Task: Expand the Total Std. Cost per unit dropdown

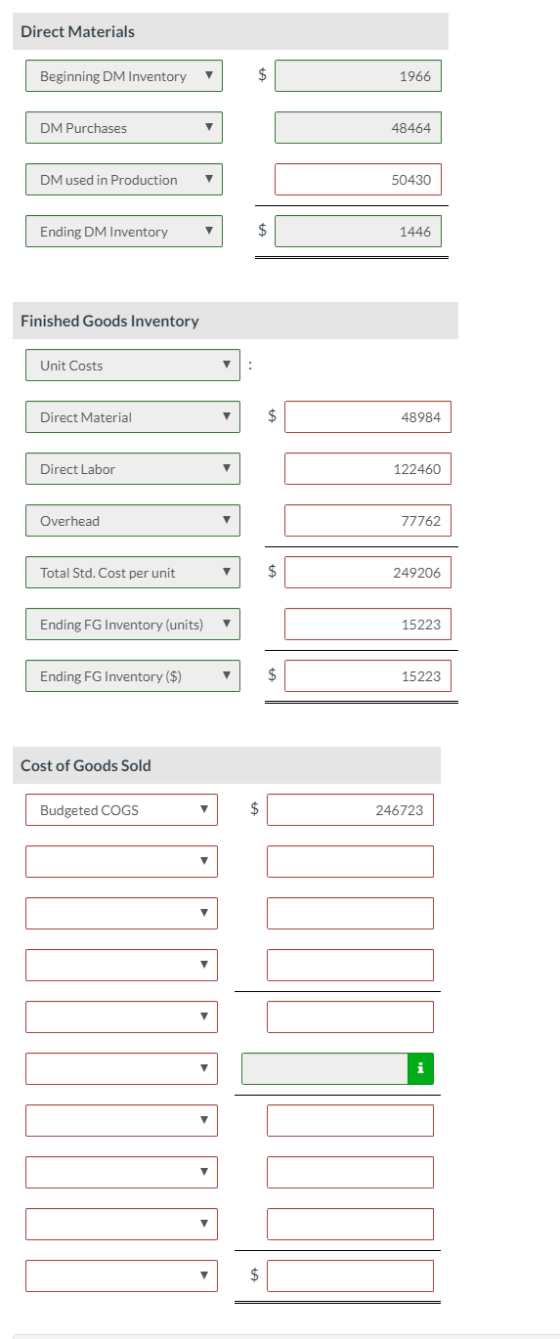Action: [x=133, y=573]
